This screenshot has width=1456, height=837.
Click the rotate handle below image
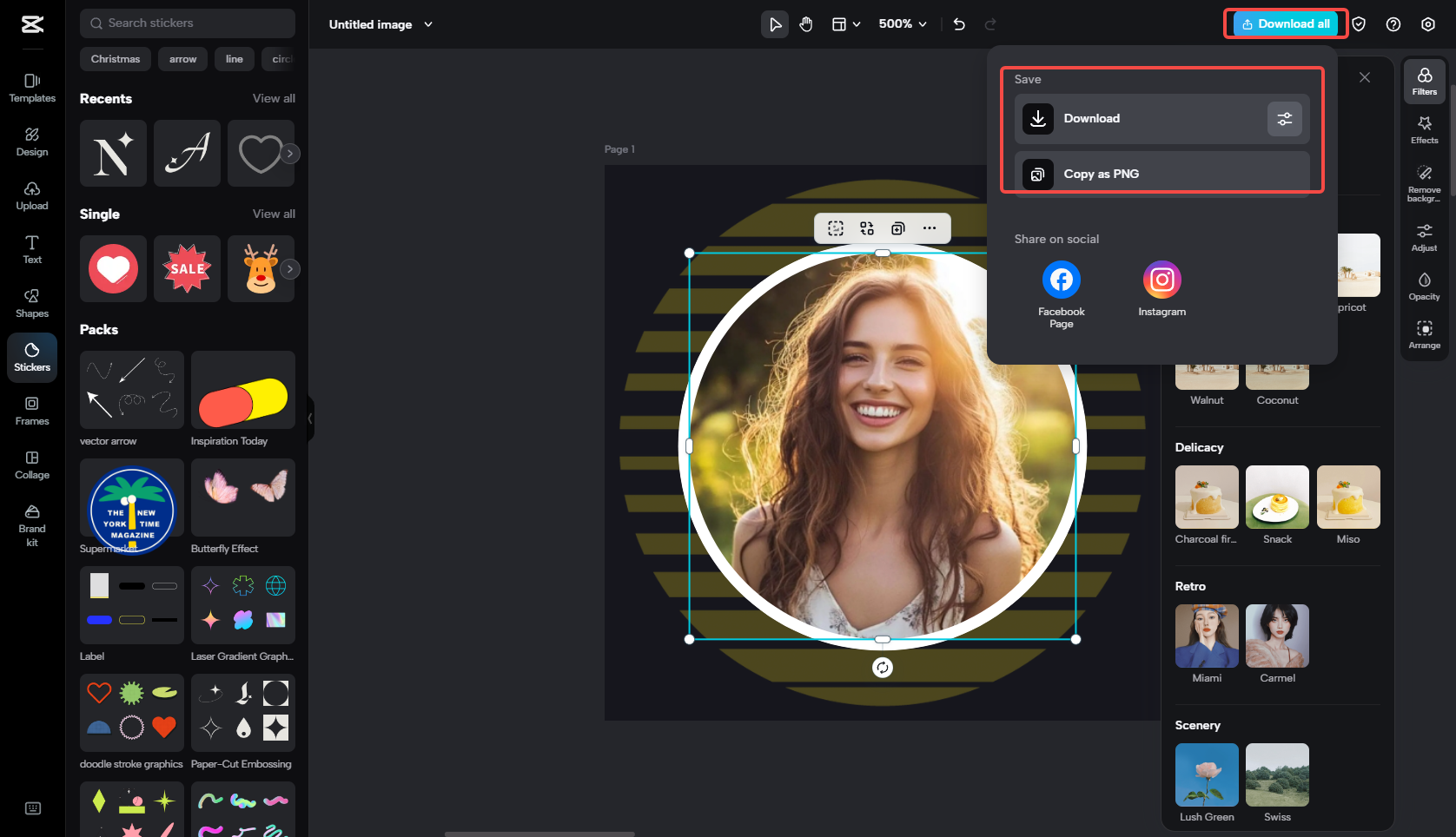point(882,668)
